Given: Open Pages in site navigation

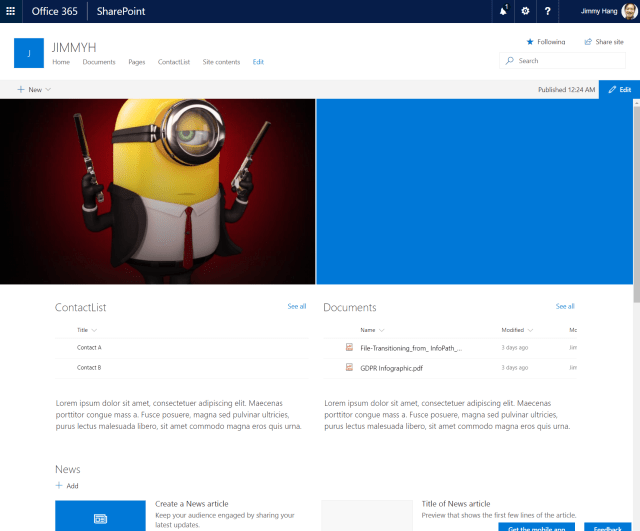Looking at the screenshot, I should pyautogui.click(x=137, y=62).
